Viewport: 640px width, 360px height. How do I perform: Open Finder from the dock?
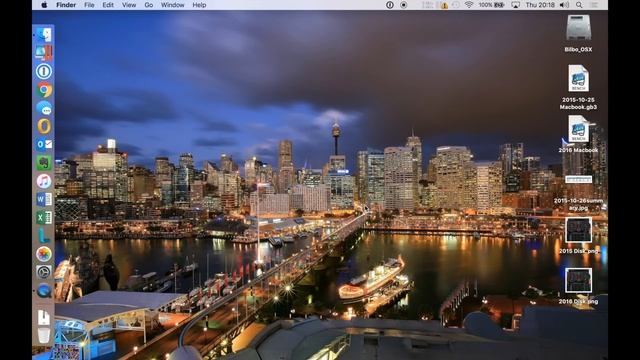coord(44,35)
